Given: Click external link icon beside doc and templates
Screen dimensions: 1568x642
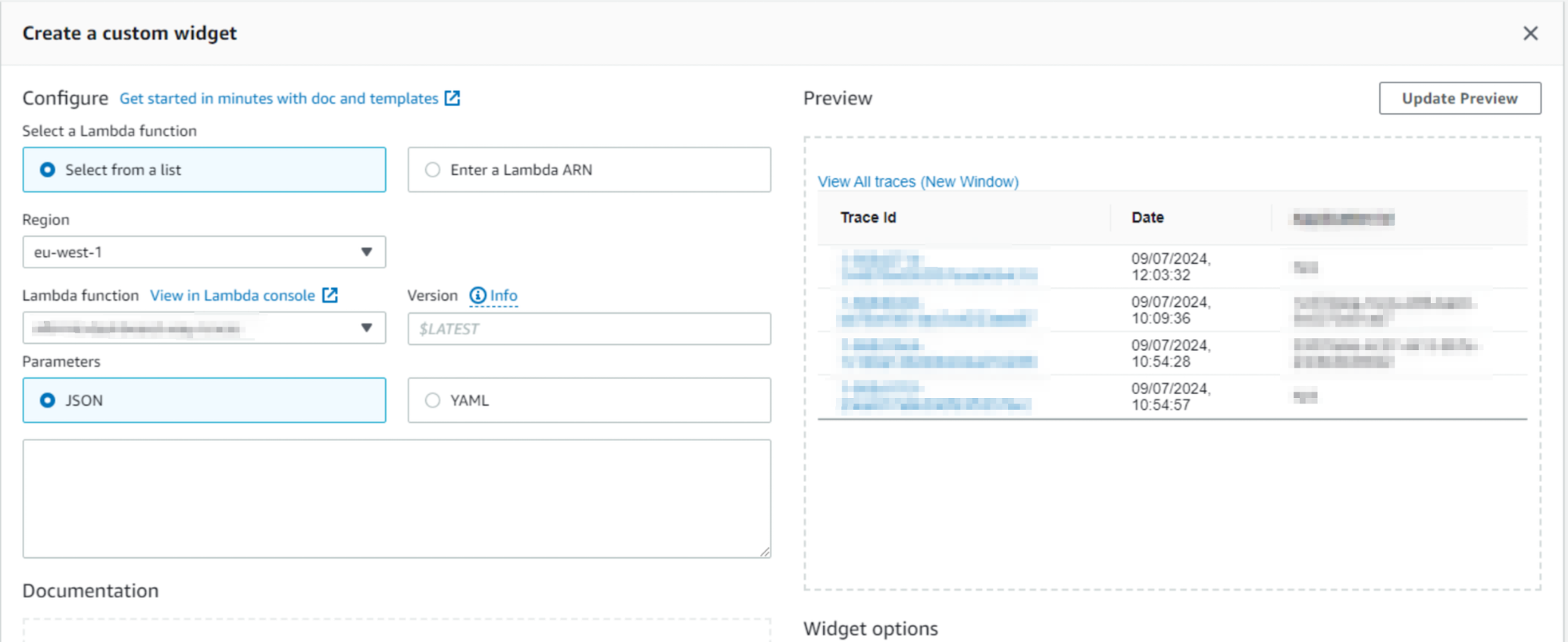Looking at the screenshot, I should 452,98.
